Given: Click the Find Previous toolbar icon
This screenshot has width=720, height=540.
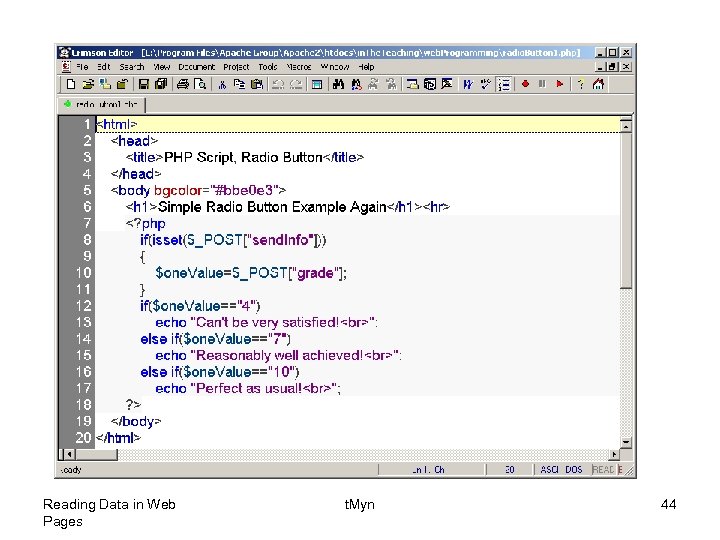Looking at the screenshot, I should [x=391, y=84].
